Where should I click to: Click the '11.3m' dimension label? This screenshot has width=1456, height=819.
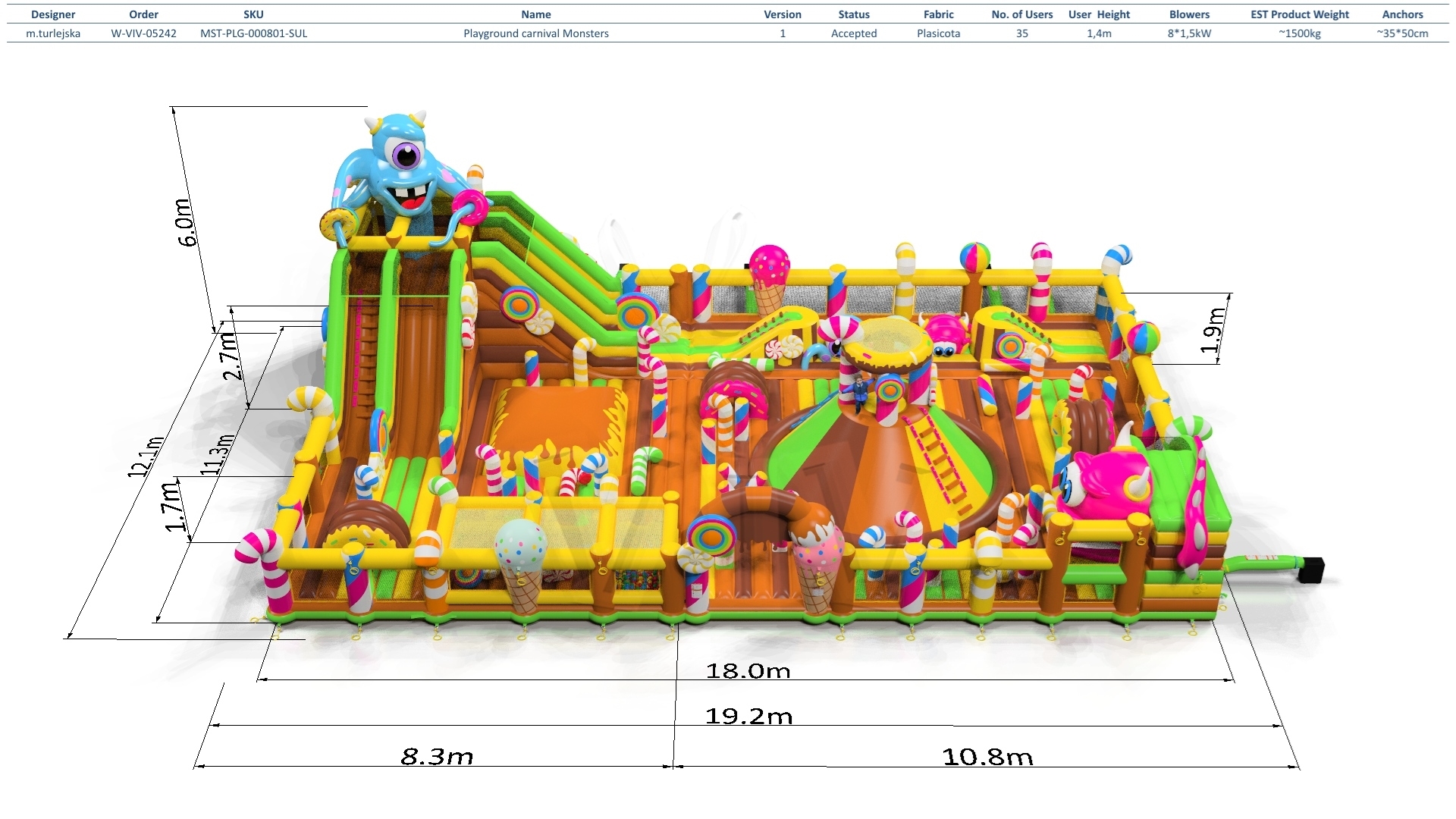[218, 455]
